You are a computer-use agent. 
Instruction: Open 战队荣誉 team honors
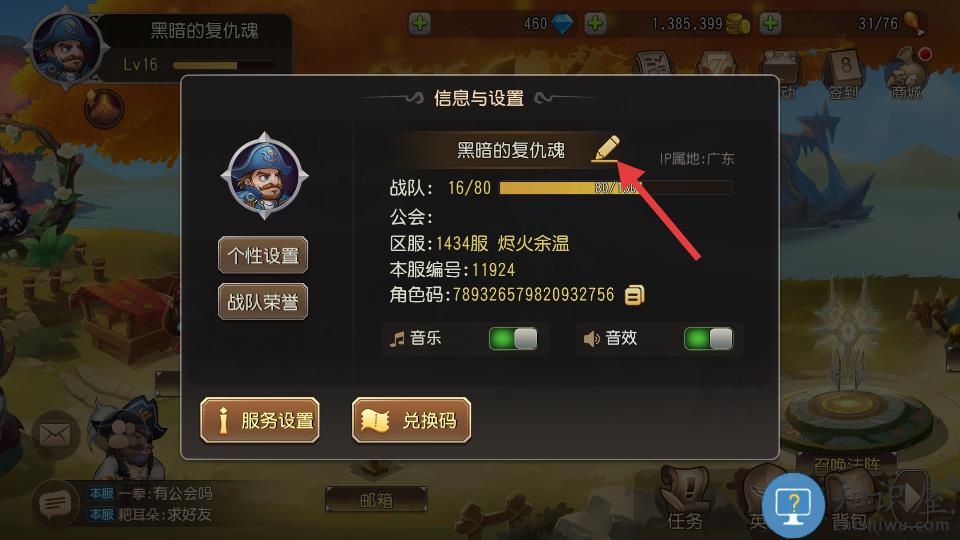tap(263, 301)
